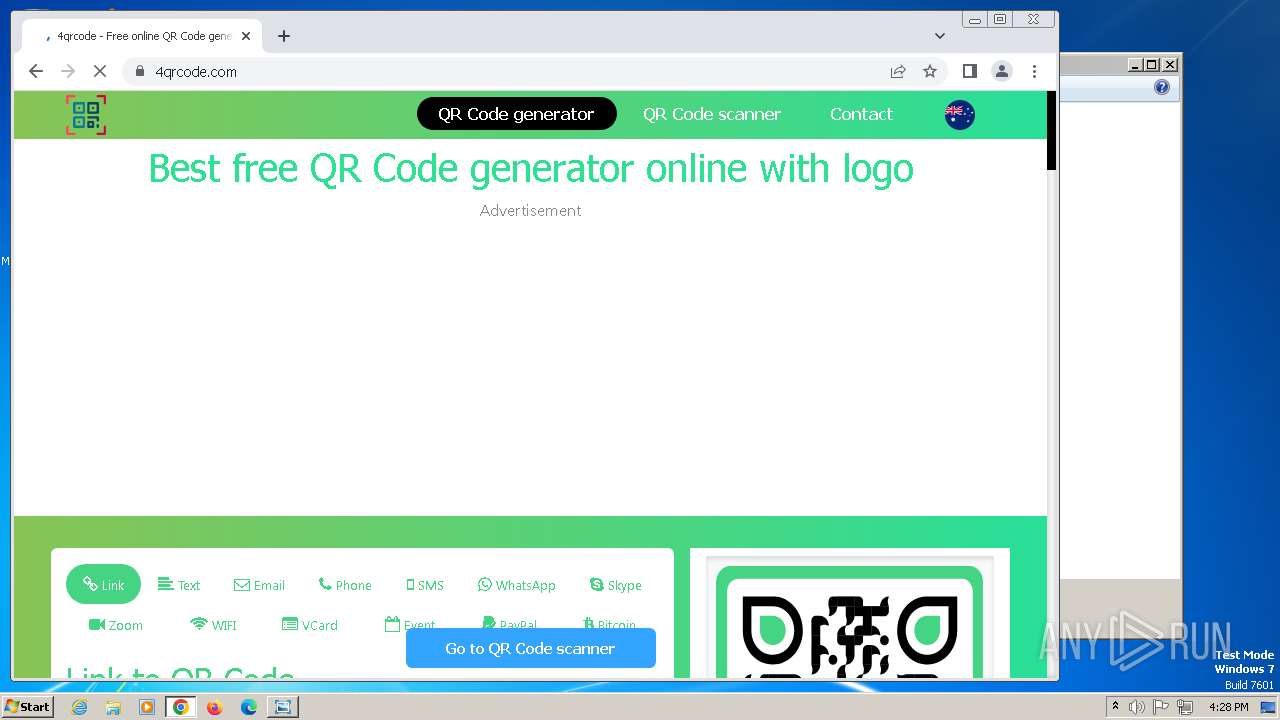
Task: Launch Internet Explorer from the taskbar
Action: (x=79, y=707)
